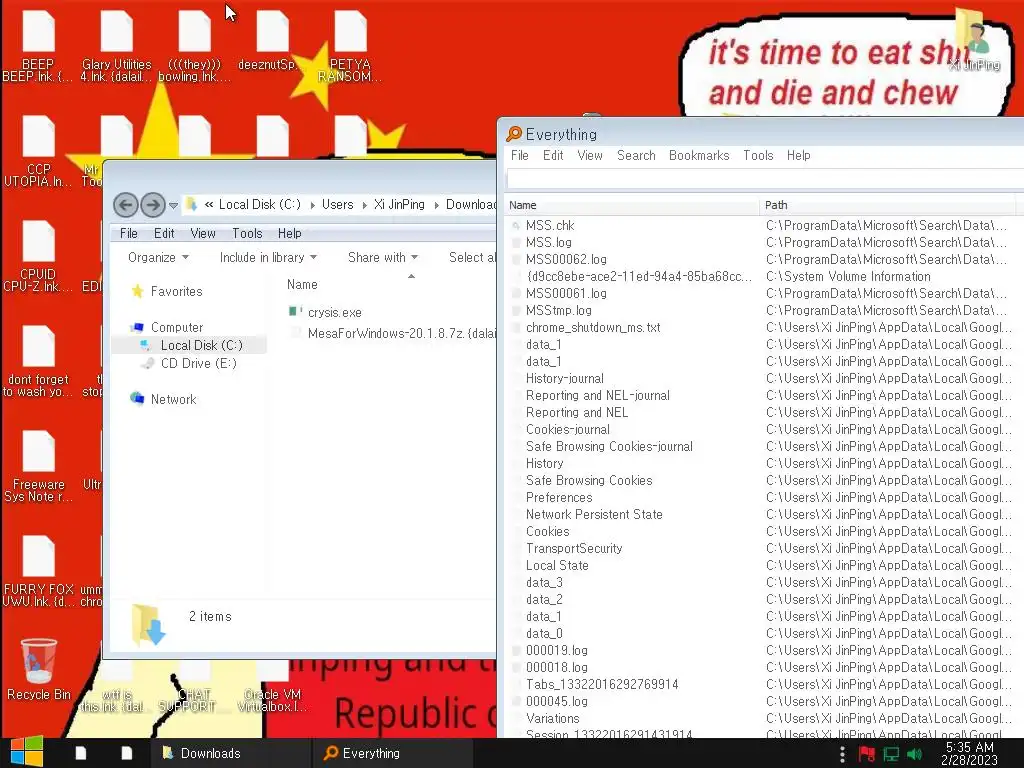Open the Tools menu in Downloads window

point(247,233)
